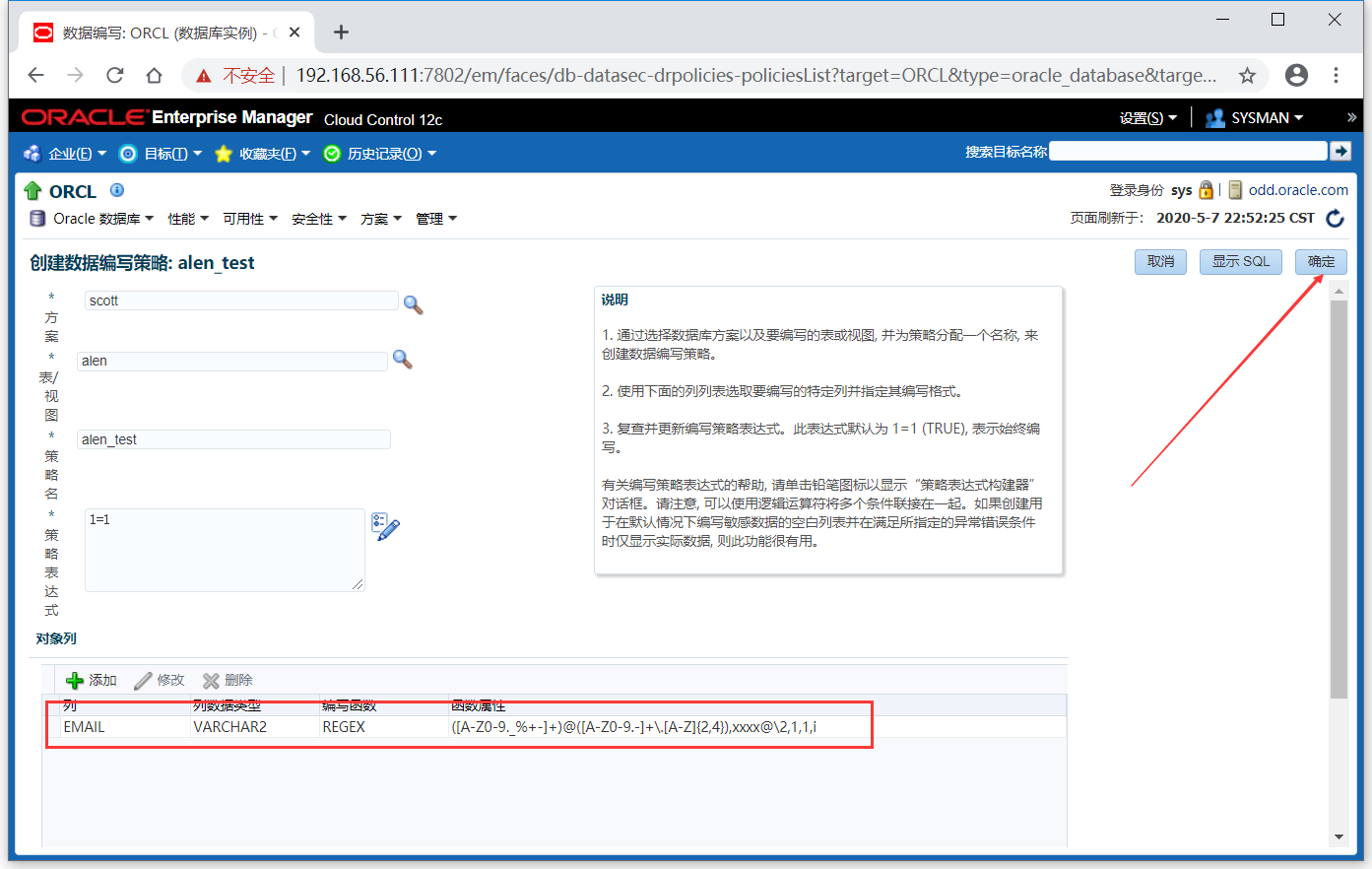This screenshot has width=1372, height=869.
Task: Click the ORCL green up-arrow status icon
Action: click(x=33, y=191)
